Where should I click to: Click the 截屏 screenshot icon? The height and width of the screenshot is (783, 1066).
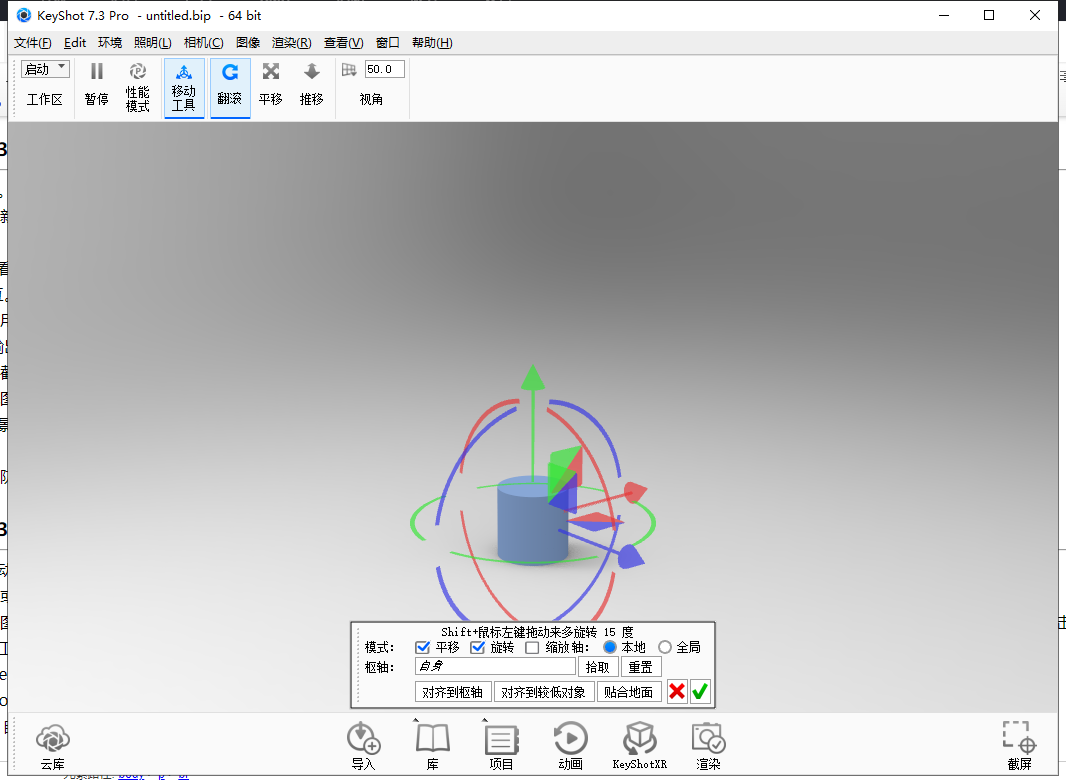[1019, 737]
